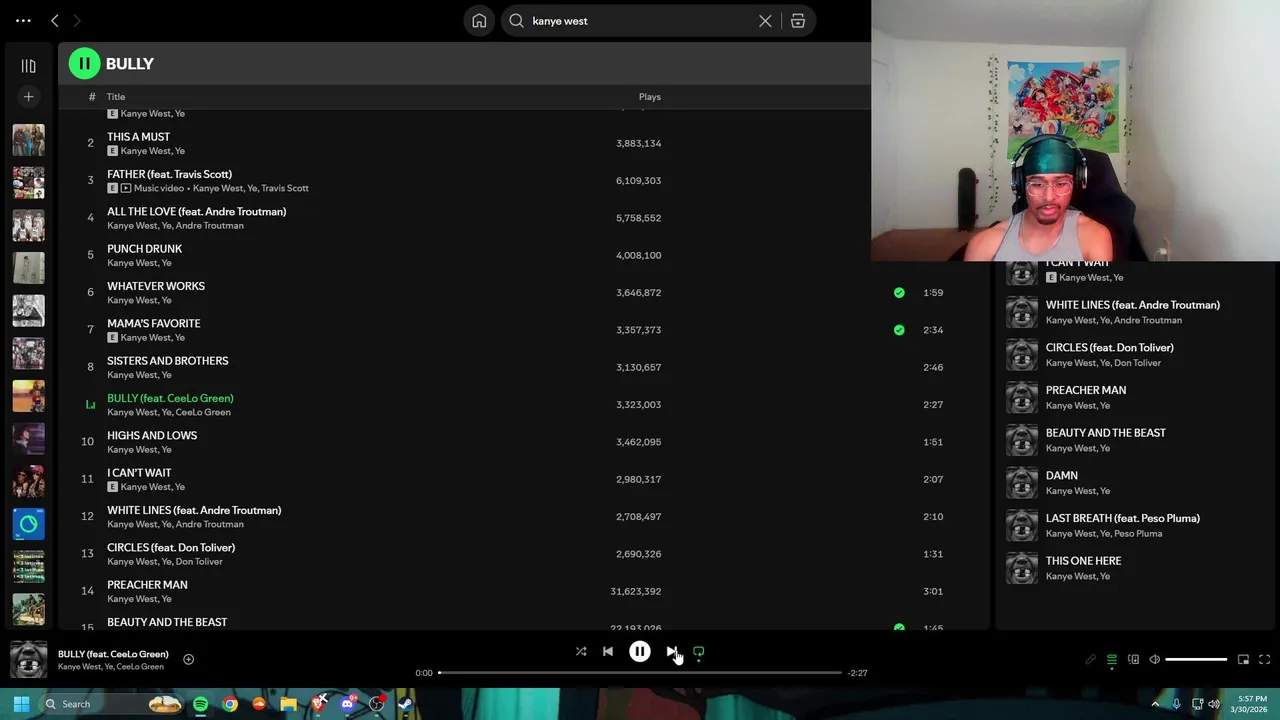Image resolution: width=1280 pixels, height=720 pixels.
Task: Add BULLY to Liked Songs in player bar
Action: (x=188, y=660)
